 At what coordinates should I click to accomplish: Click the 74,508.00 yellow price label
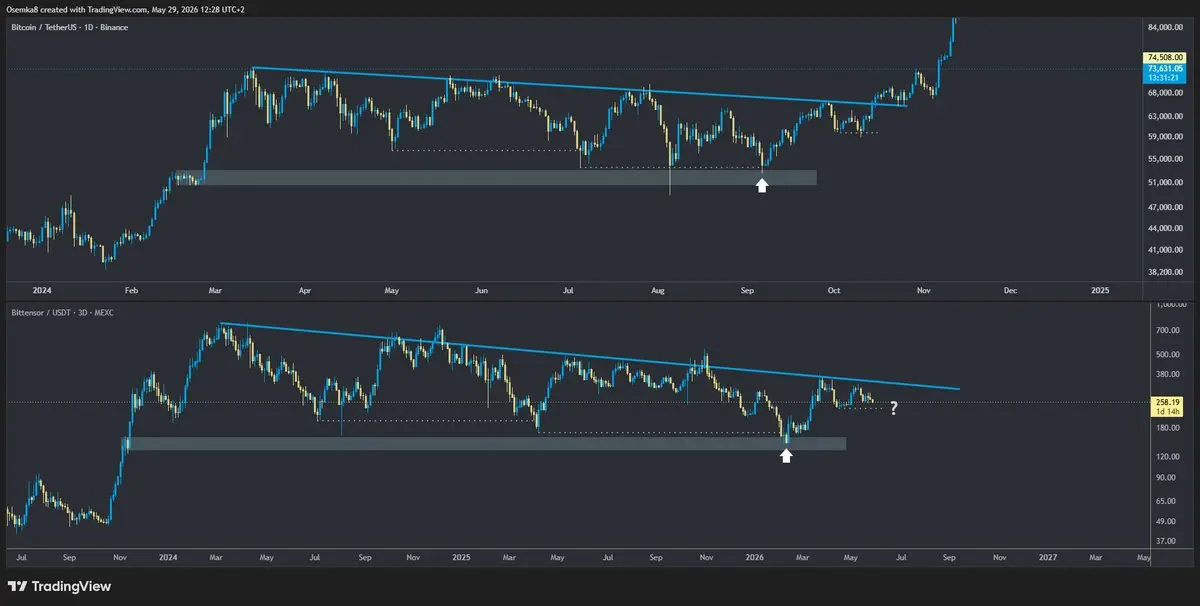(x=1164, y=58)
